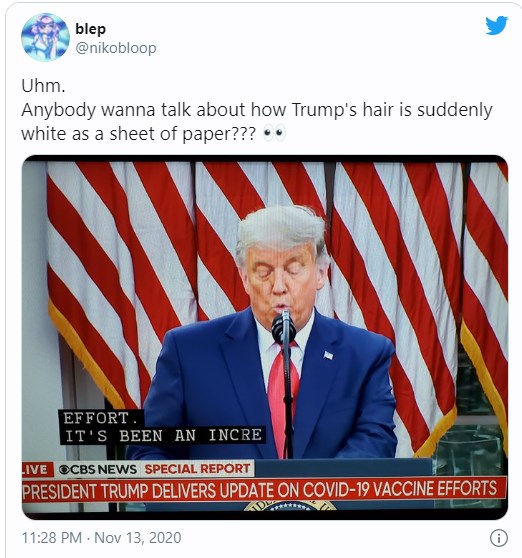Click the red COVID-19 vaccine headline banner
The height and width of the screenshot is (558, 522).
[x=264, y=490]
